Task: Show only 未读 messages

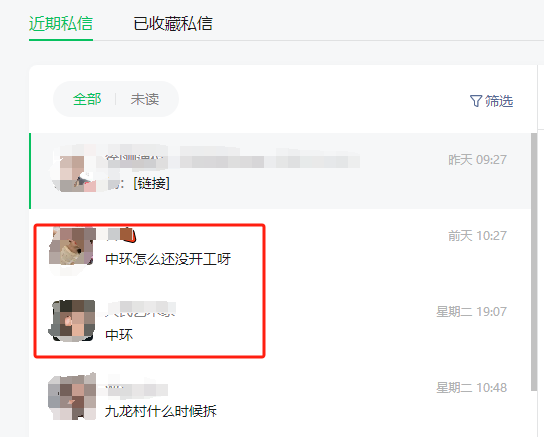Action: click(x=145, y=100)
